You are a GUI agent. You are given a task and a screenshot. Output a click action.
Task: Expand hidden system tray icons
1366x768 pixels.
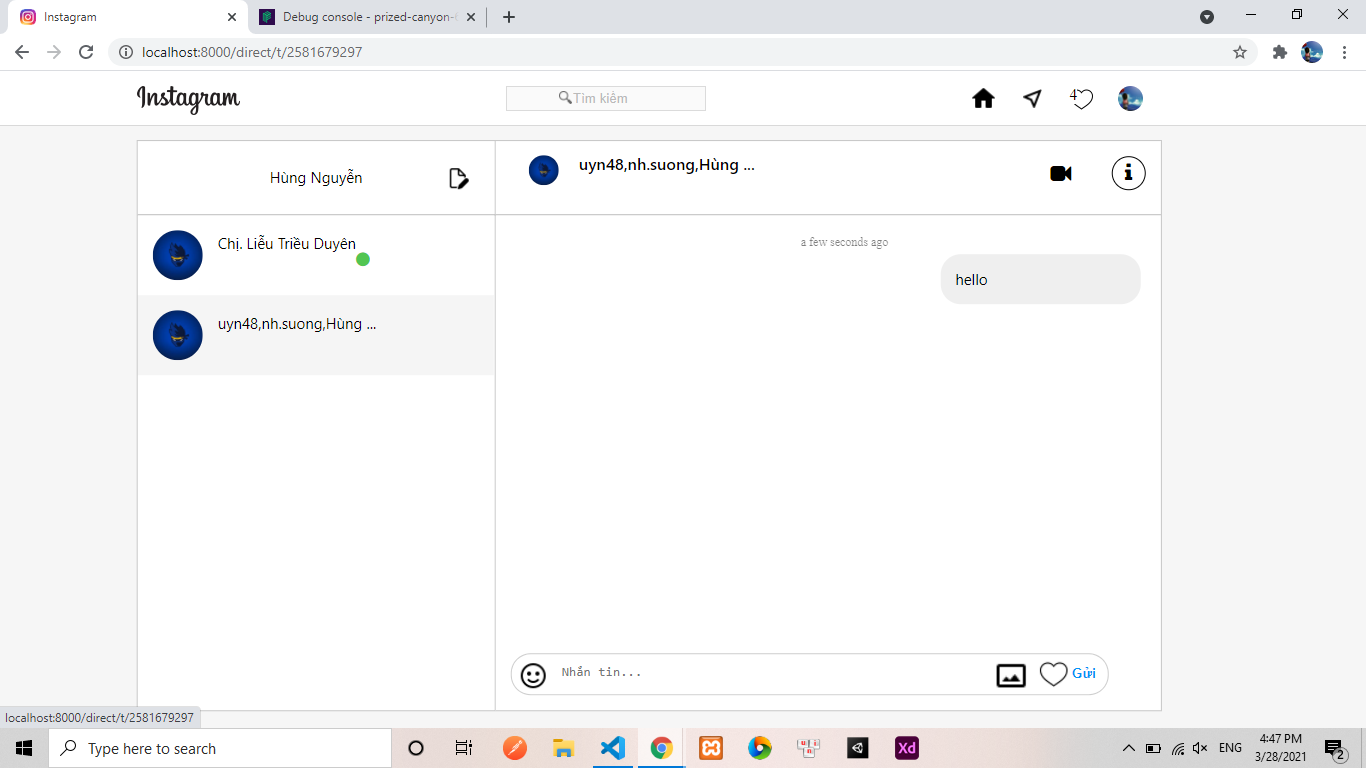coord(1128,748)
